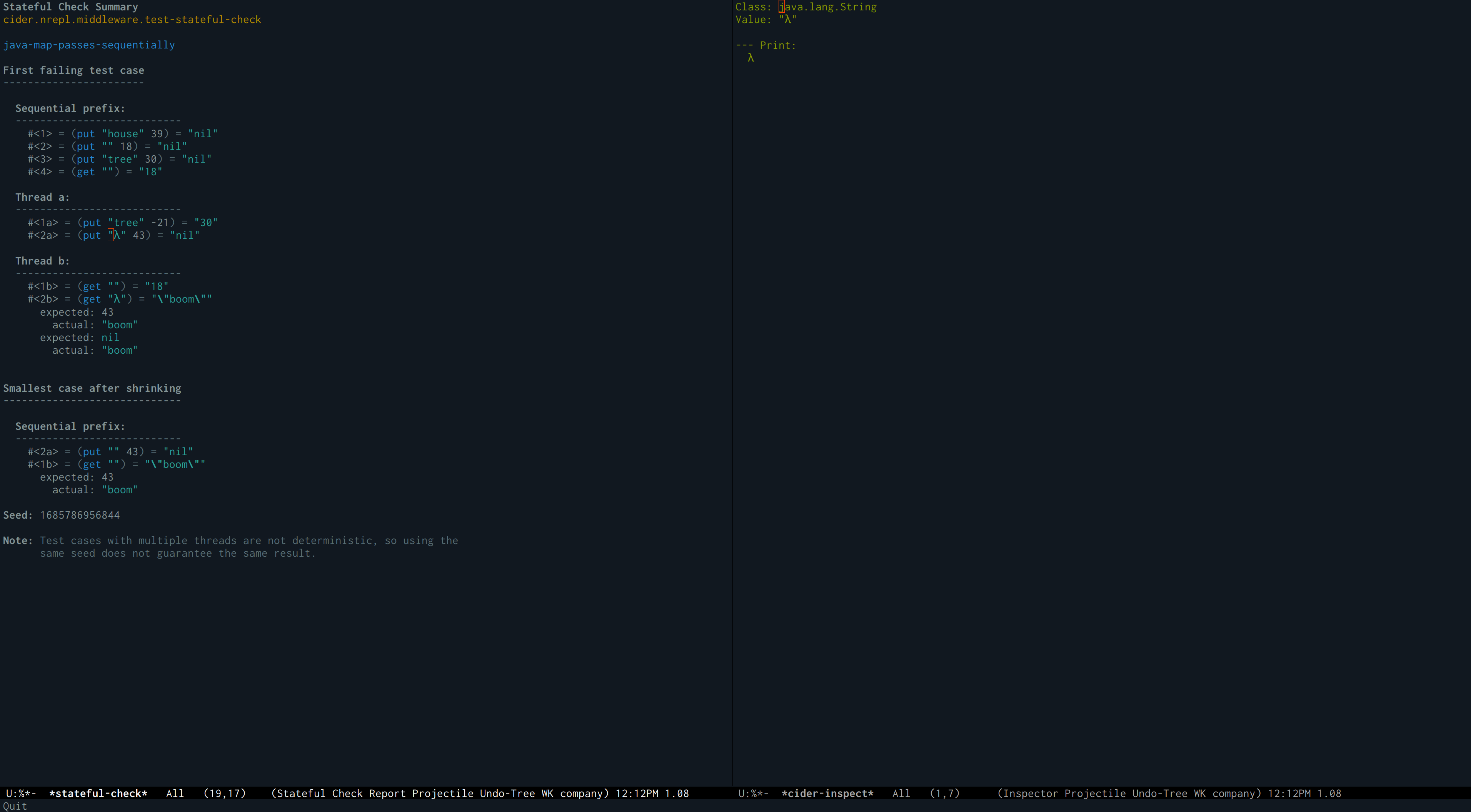Inspect the "λ" argument in command #<2b>
1471x812 pixels.
117,299
